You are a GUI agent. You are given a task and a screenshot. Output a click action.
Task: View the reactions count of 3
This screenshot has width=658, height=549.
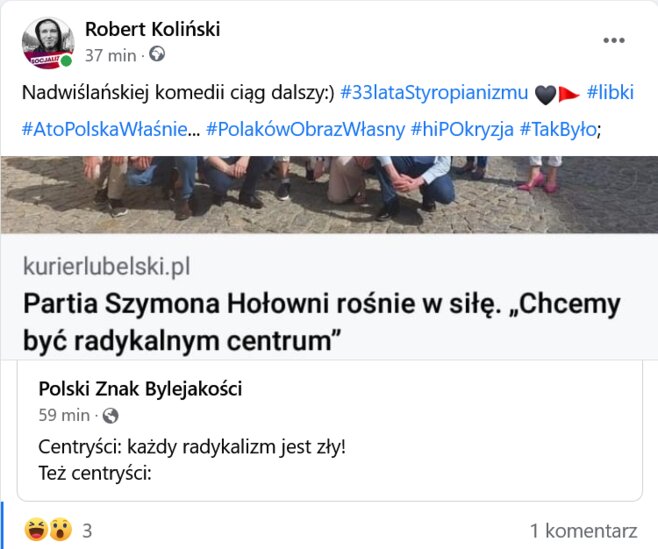coord(87,529)
